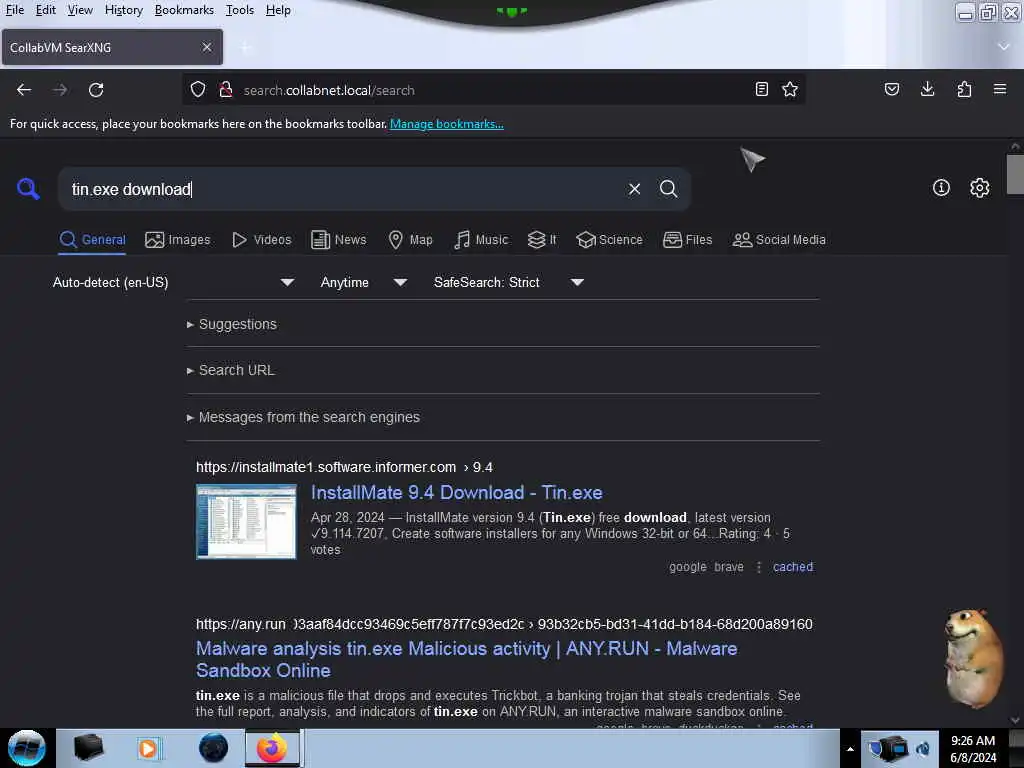Show hidden system tray icons
This screenshot has width=1024, height=768.
coord(850,749)
